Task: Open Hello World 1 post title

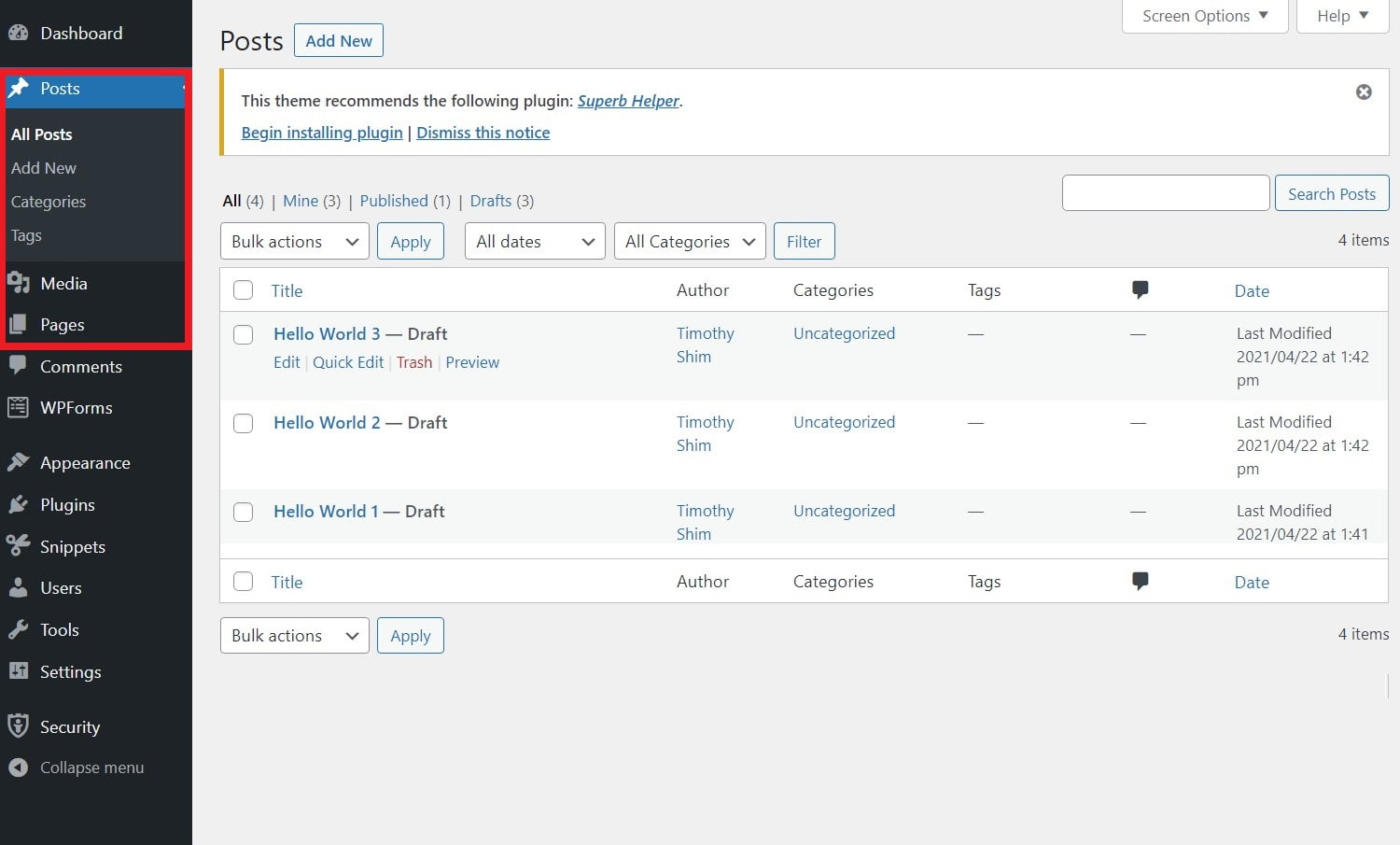Action: [x=326, y=511]
